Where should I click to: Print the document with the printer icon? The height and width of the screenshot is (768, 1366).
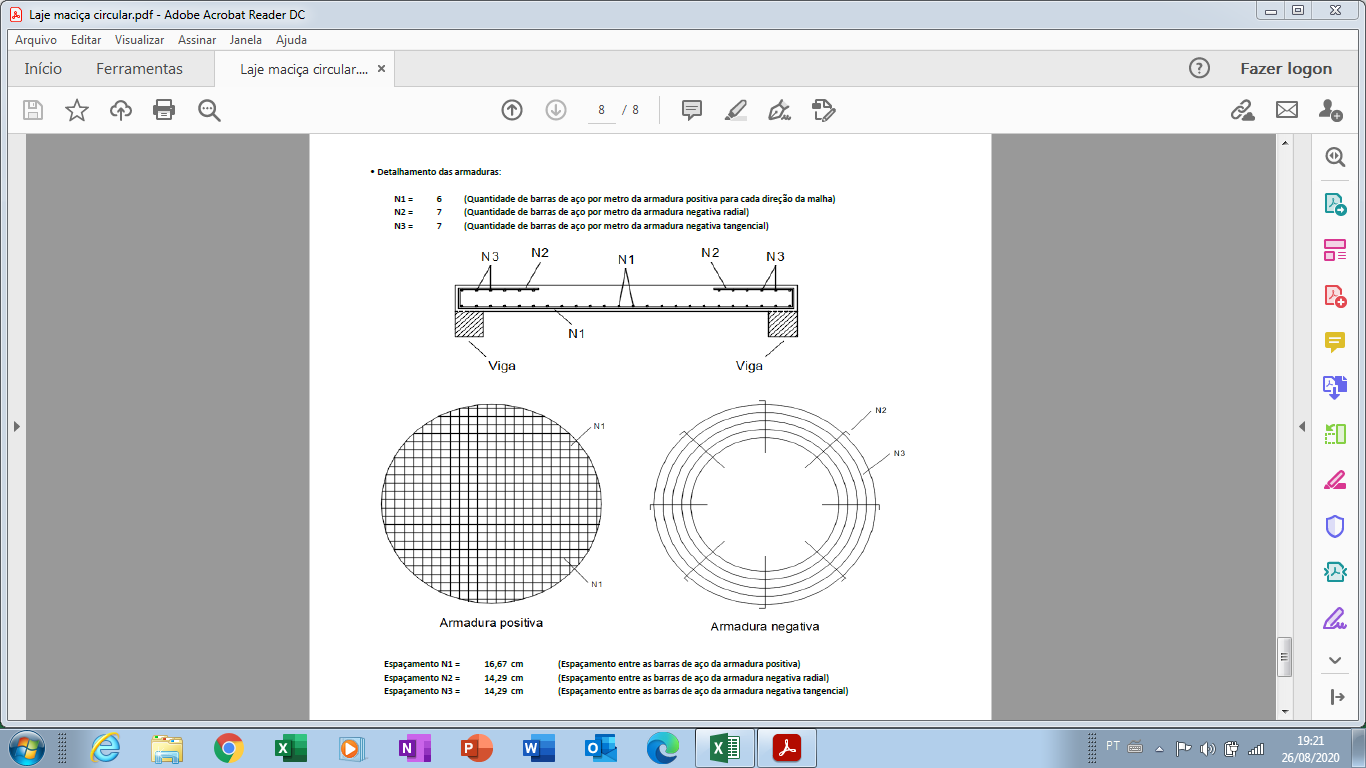click(164, 111)
